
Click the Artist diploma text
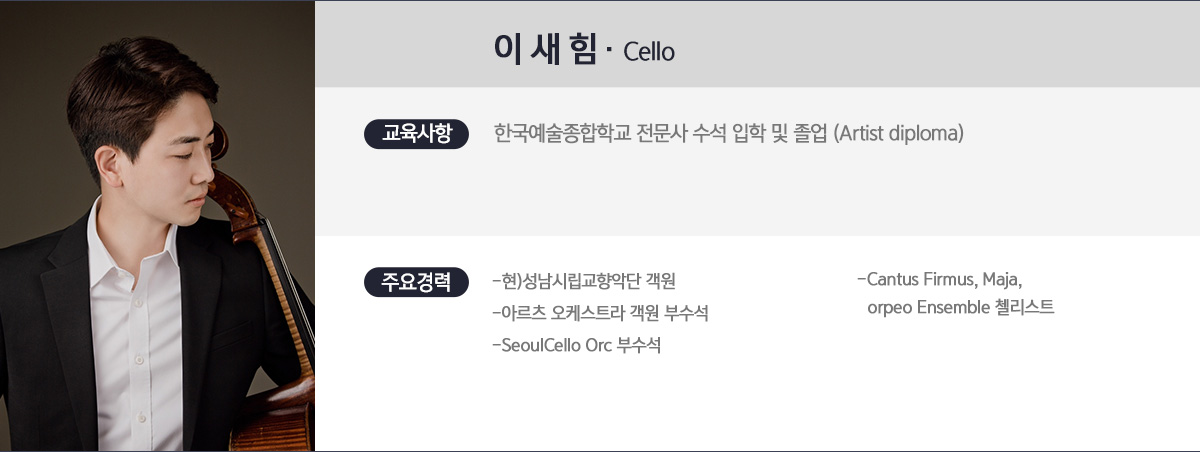[x=898, y=133]
